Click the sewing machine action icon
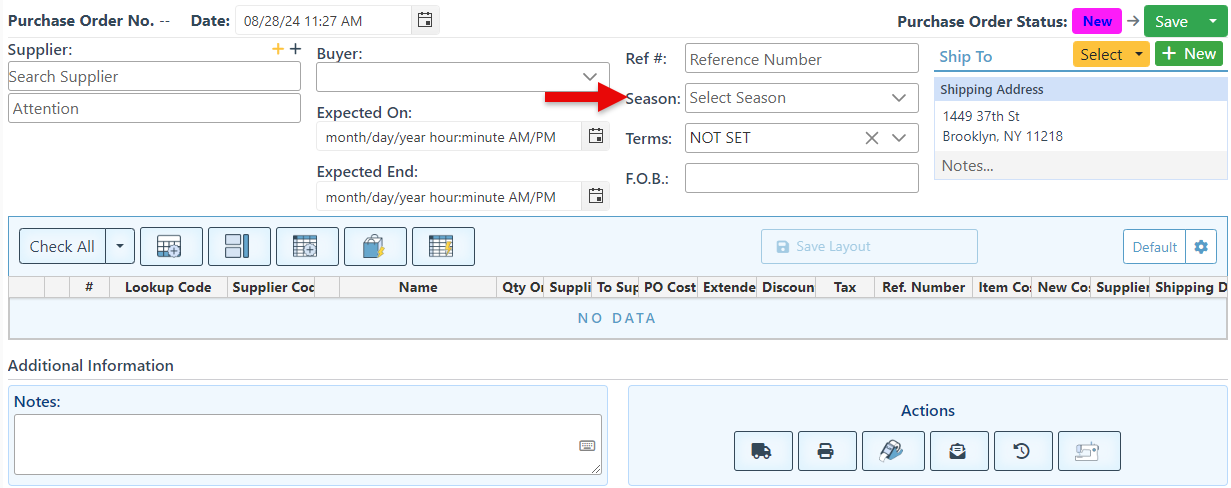This screenshot has height=488, width=1231. point(1088,451)
